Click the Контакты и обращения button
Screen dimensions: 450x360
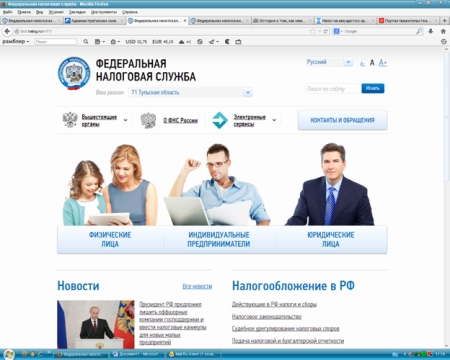[342, 120]
